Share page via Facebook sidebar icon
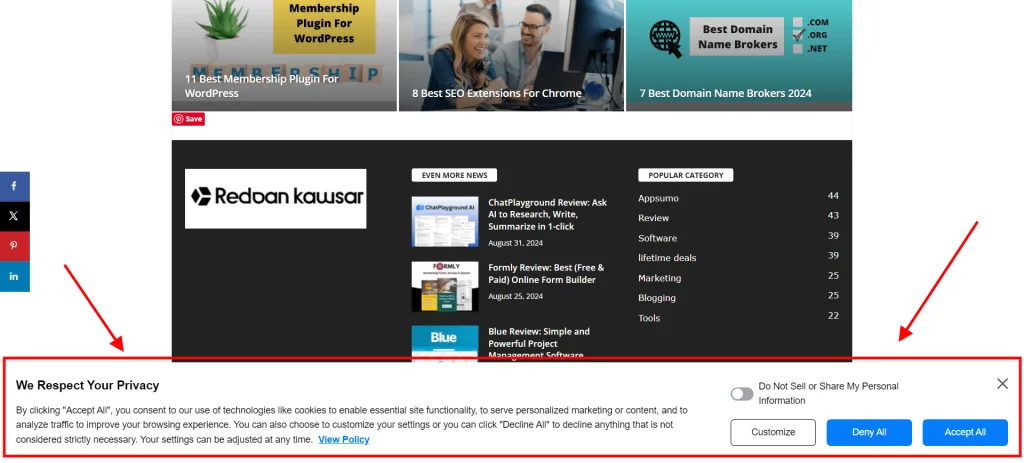1024x463 pixels. (x=14, y=187)
